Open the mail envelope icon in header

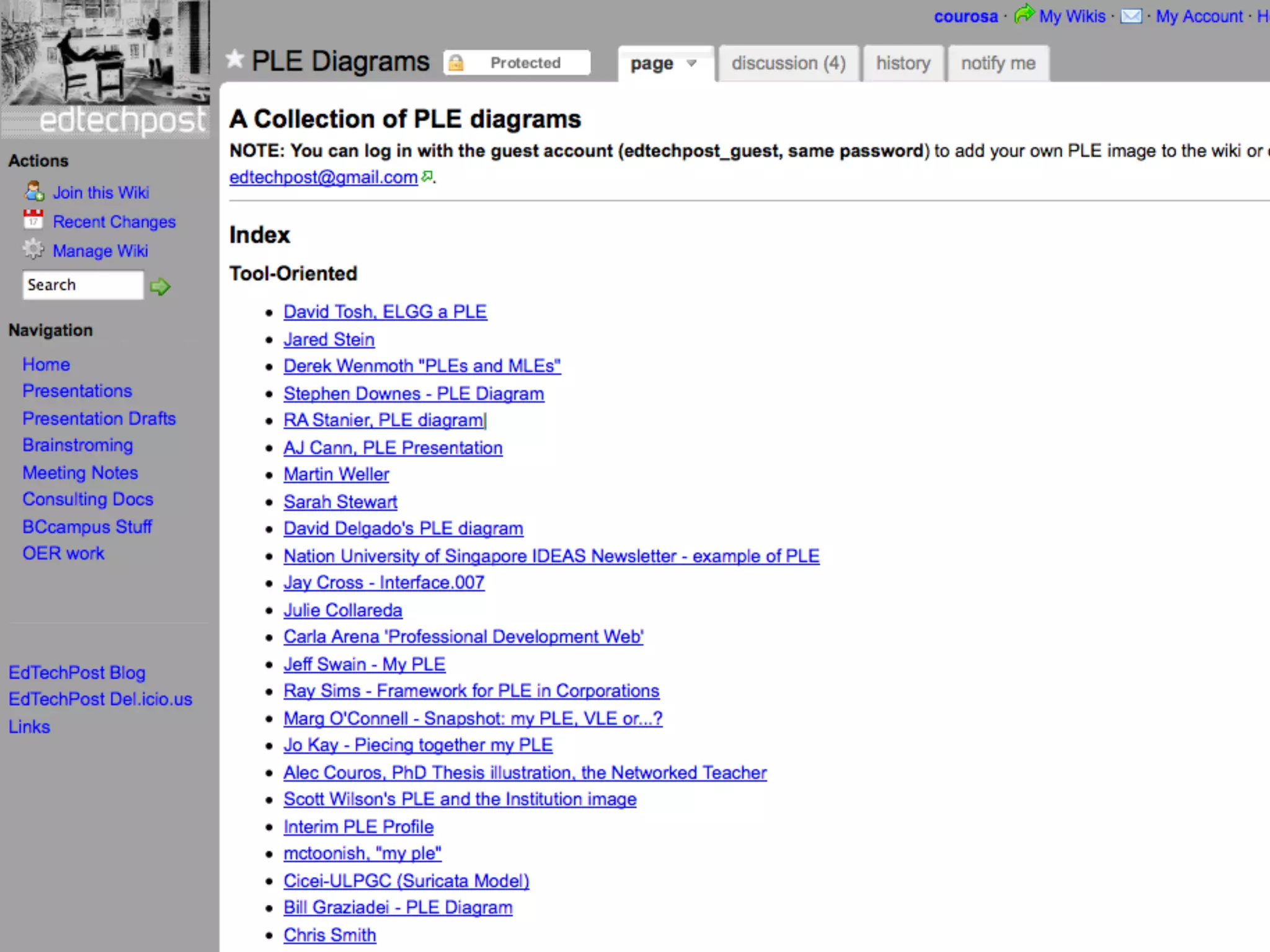(x=1131, y=16)
